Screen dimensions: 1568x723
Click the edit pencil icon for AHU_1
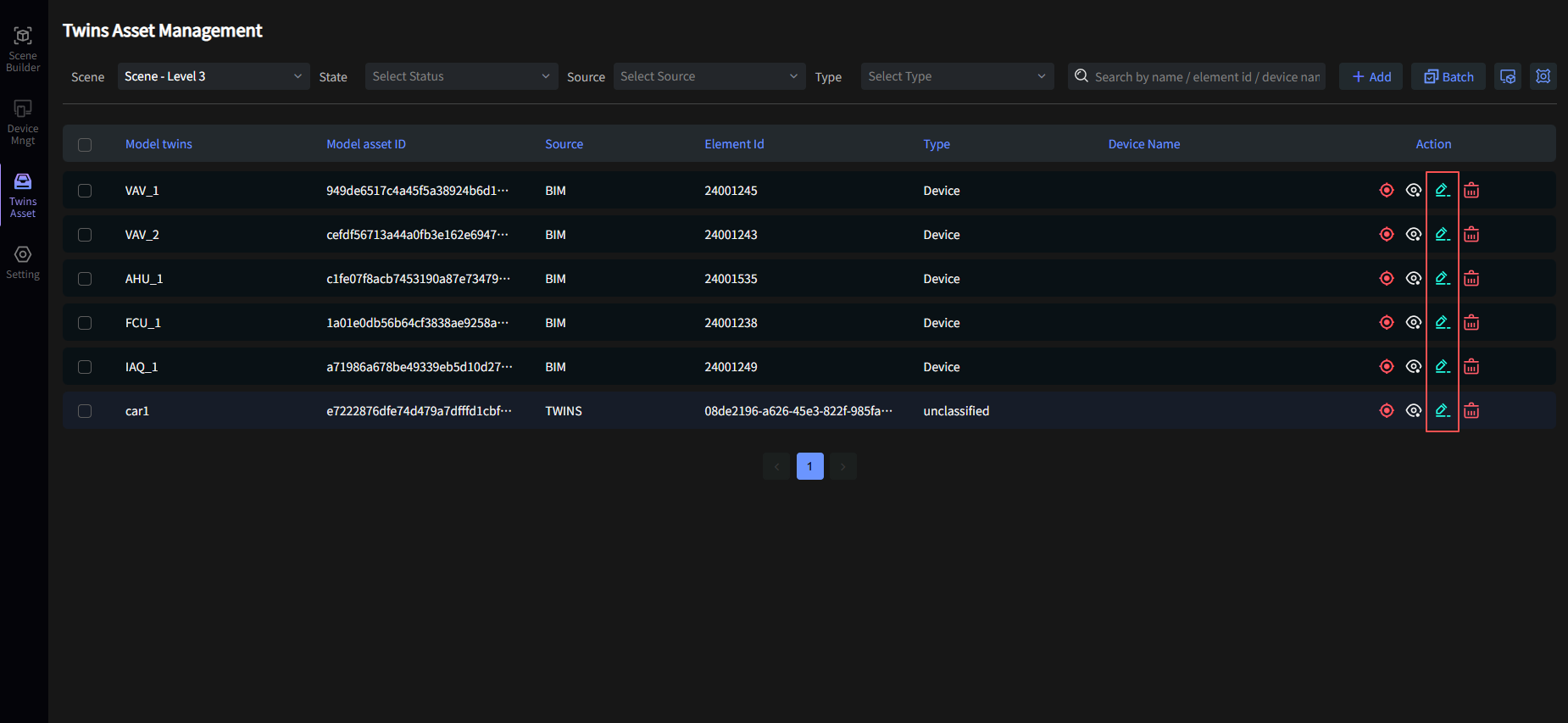coord(1442,278)
